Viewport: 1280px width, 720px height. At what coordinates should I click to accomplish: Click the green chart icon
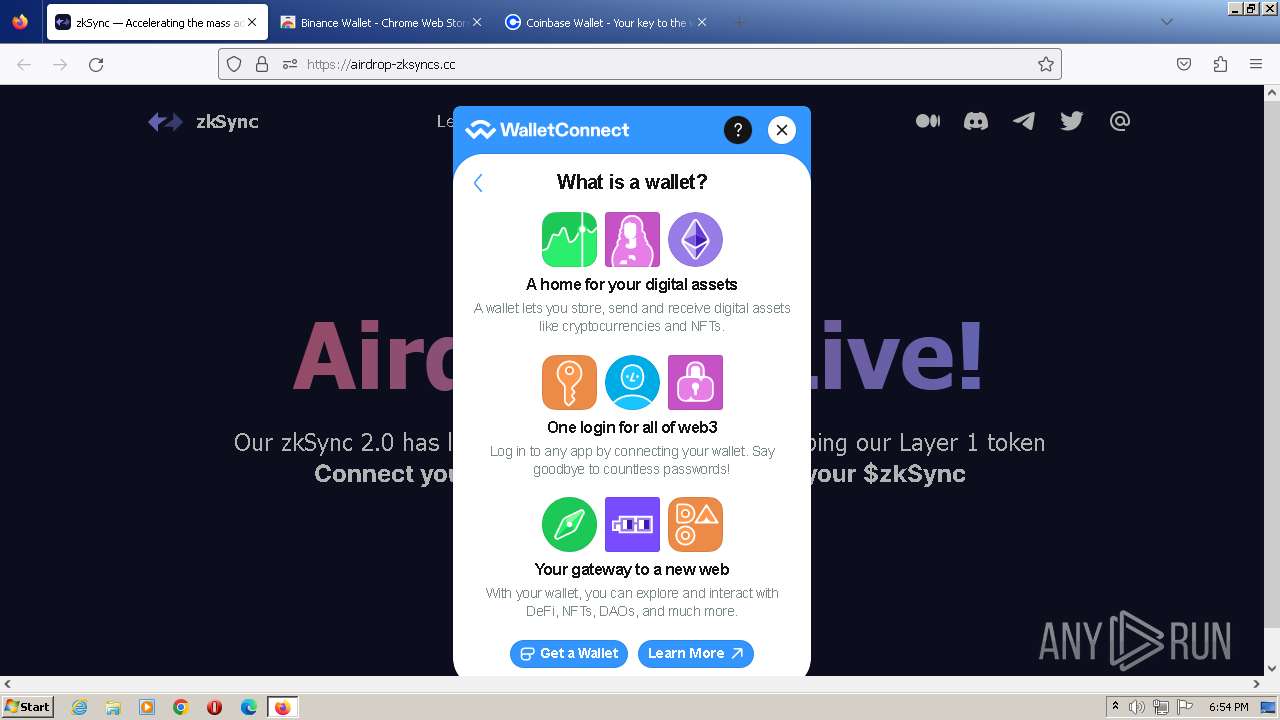(569, 240)
